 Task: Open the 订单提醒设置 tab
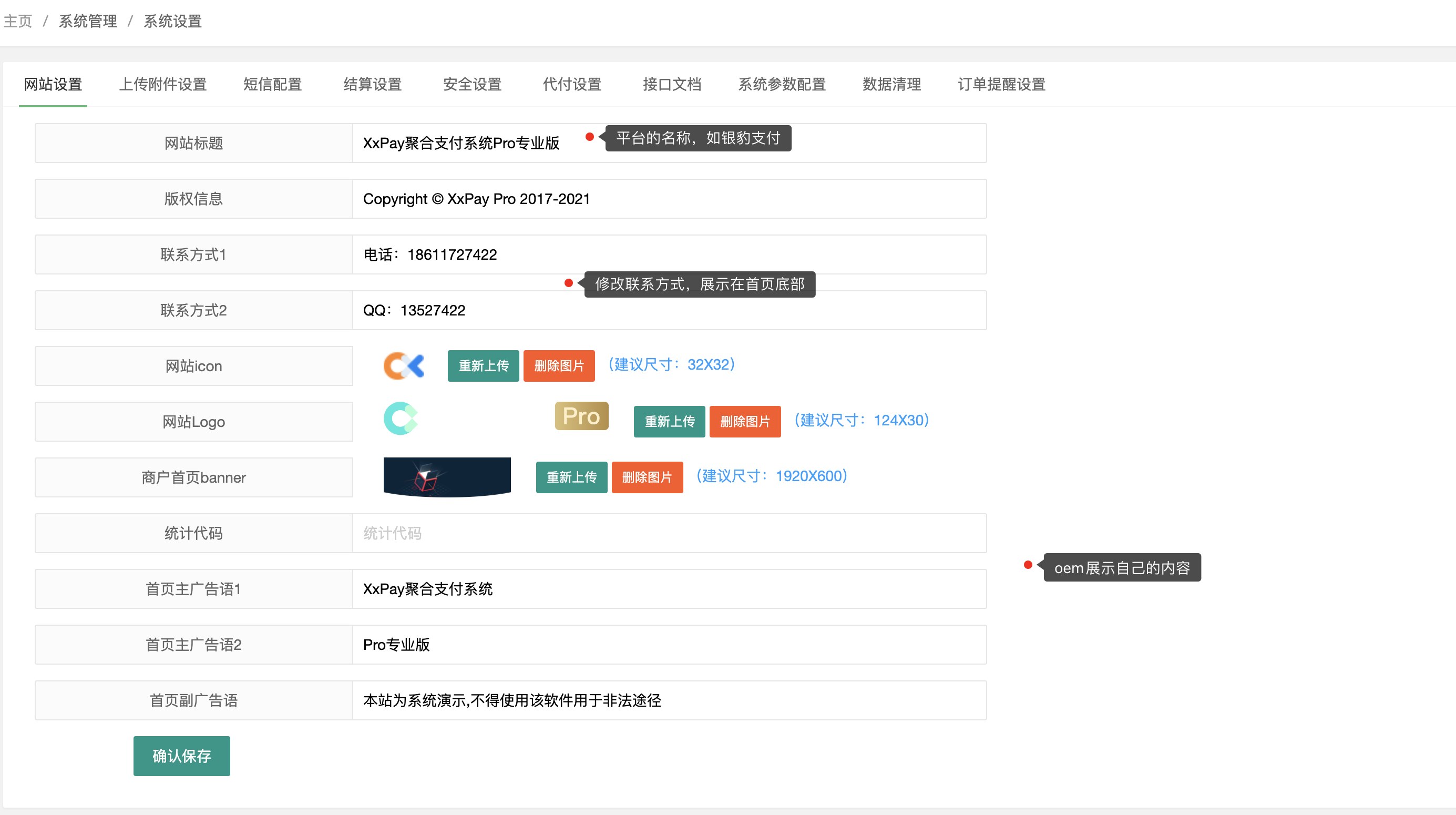point(1001,84)
